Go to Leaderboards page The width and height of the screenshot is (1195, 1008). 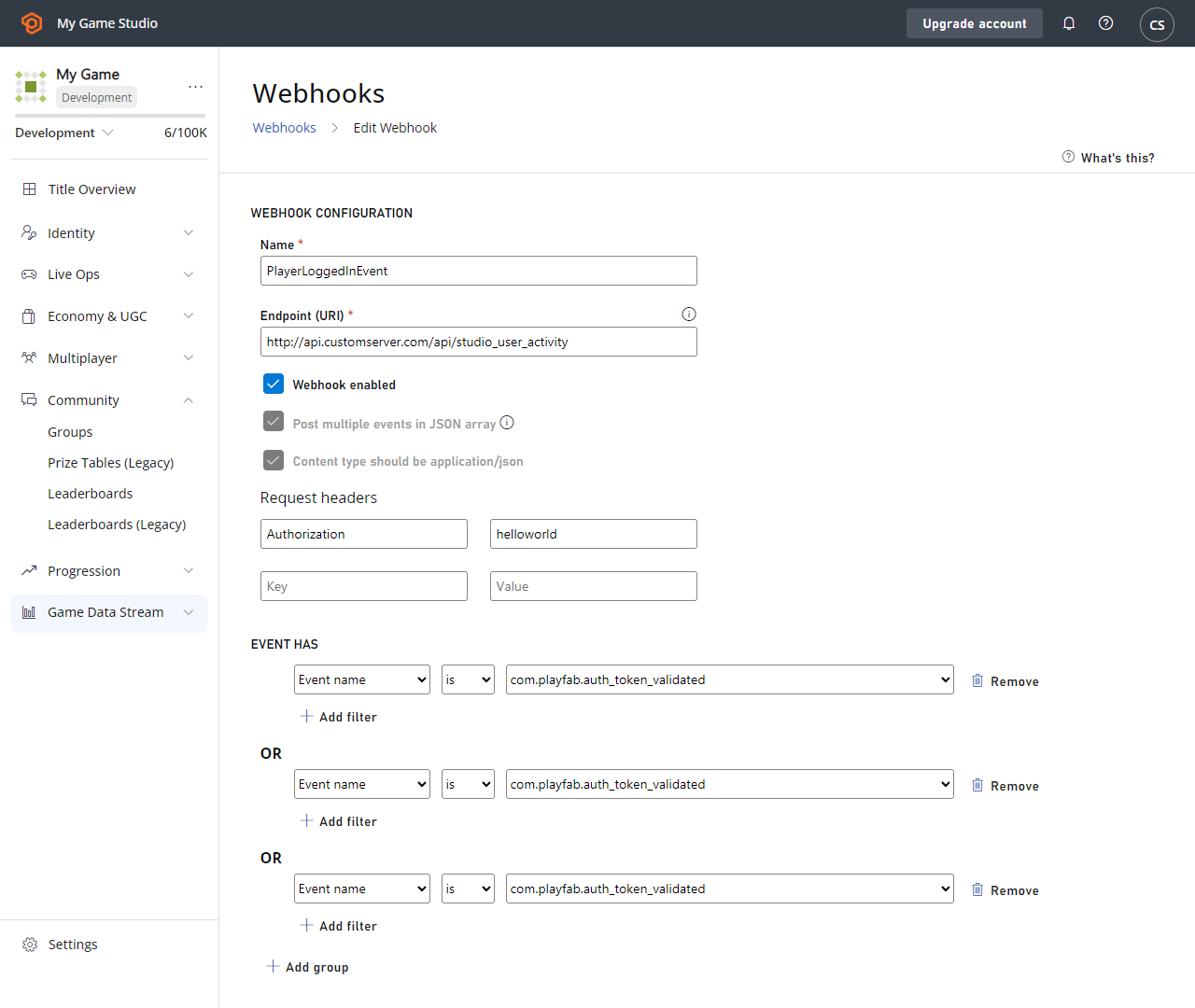tap(91, 494)
